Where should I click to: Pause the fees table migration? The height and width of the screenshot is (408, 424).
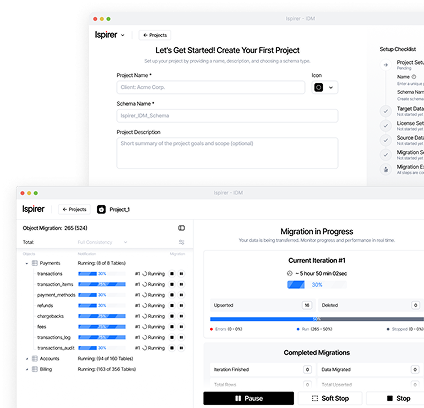pos(181,327)
